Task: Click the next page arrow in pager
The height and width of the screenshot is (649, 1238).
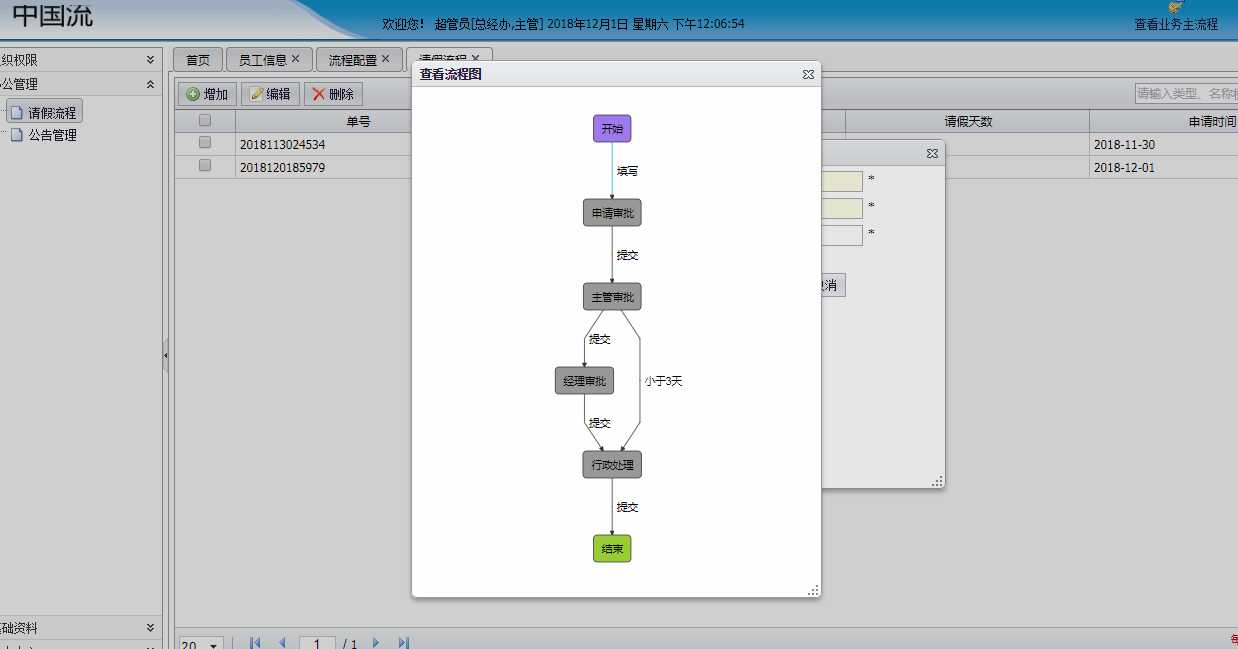Action: click(x=376, y=643)
